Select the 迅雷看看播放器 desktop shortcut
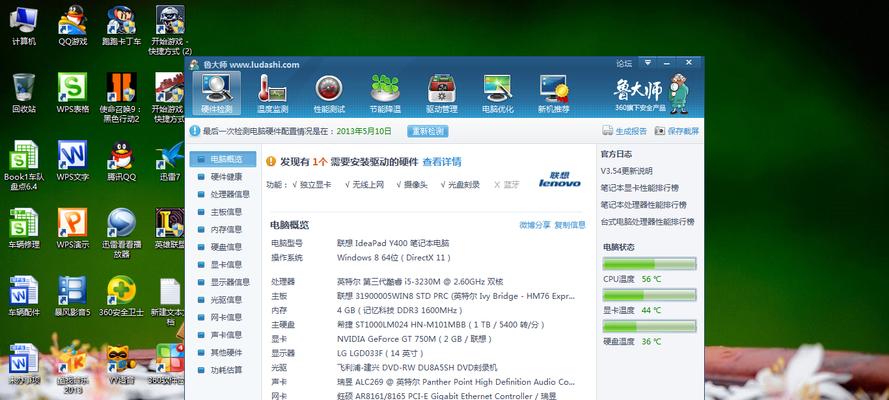 (x=121, y=233)
